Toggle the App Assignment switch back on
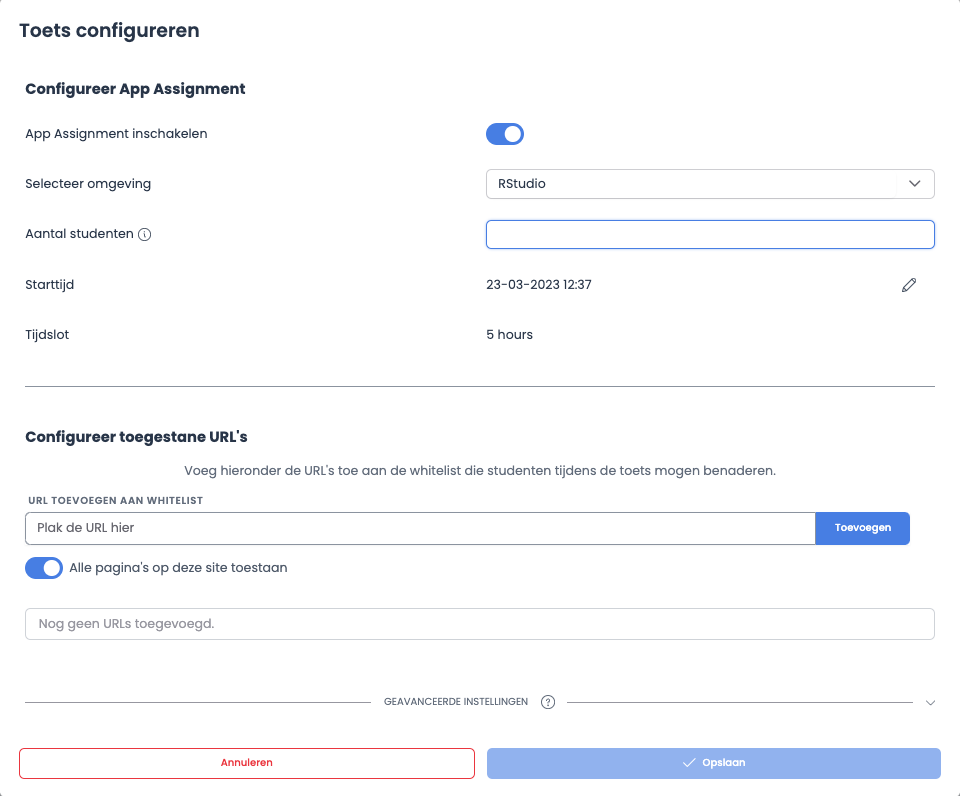Viewport: 960px width, 796px height. tap(505, 133)
